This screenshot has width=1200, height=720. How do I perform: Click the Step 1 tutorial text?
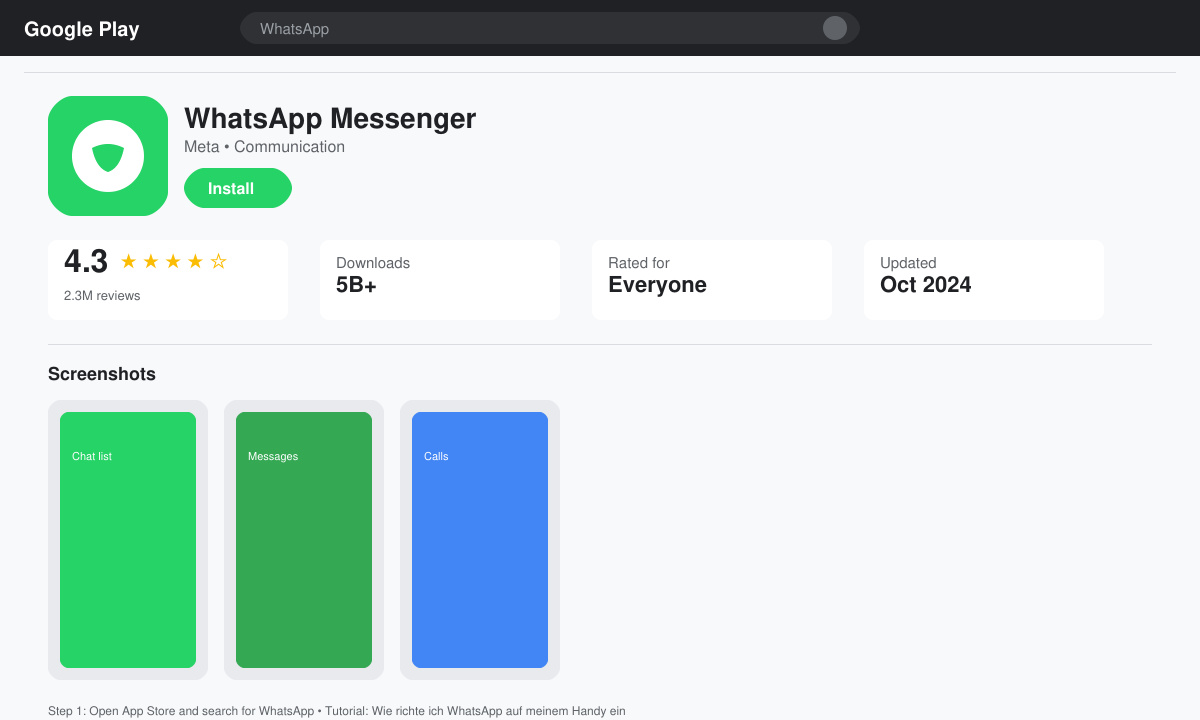click(337, 711)
